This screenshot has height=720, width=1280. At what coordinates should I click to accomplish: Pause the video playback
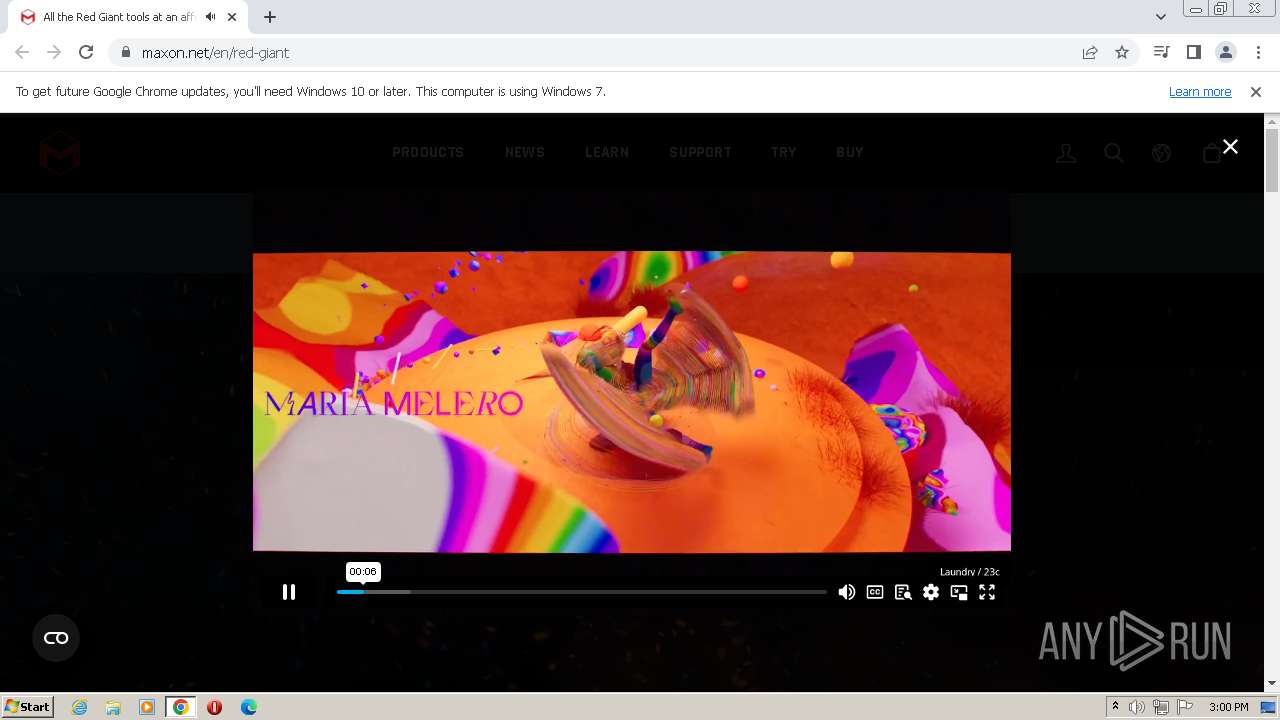289,592
